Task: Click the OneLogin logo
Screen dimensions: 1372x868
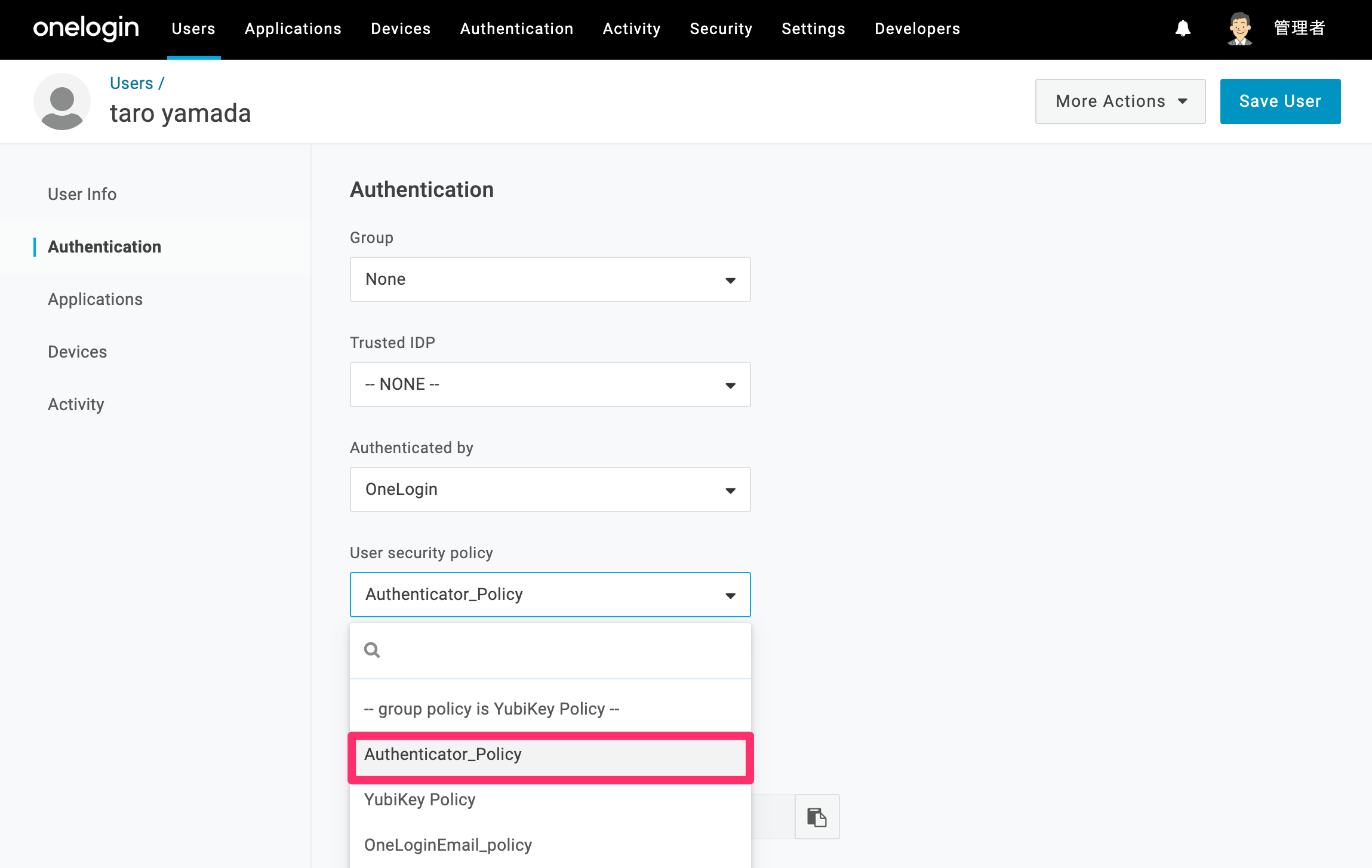Action: coord(86,28)
